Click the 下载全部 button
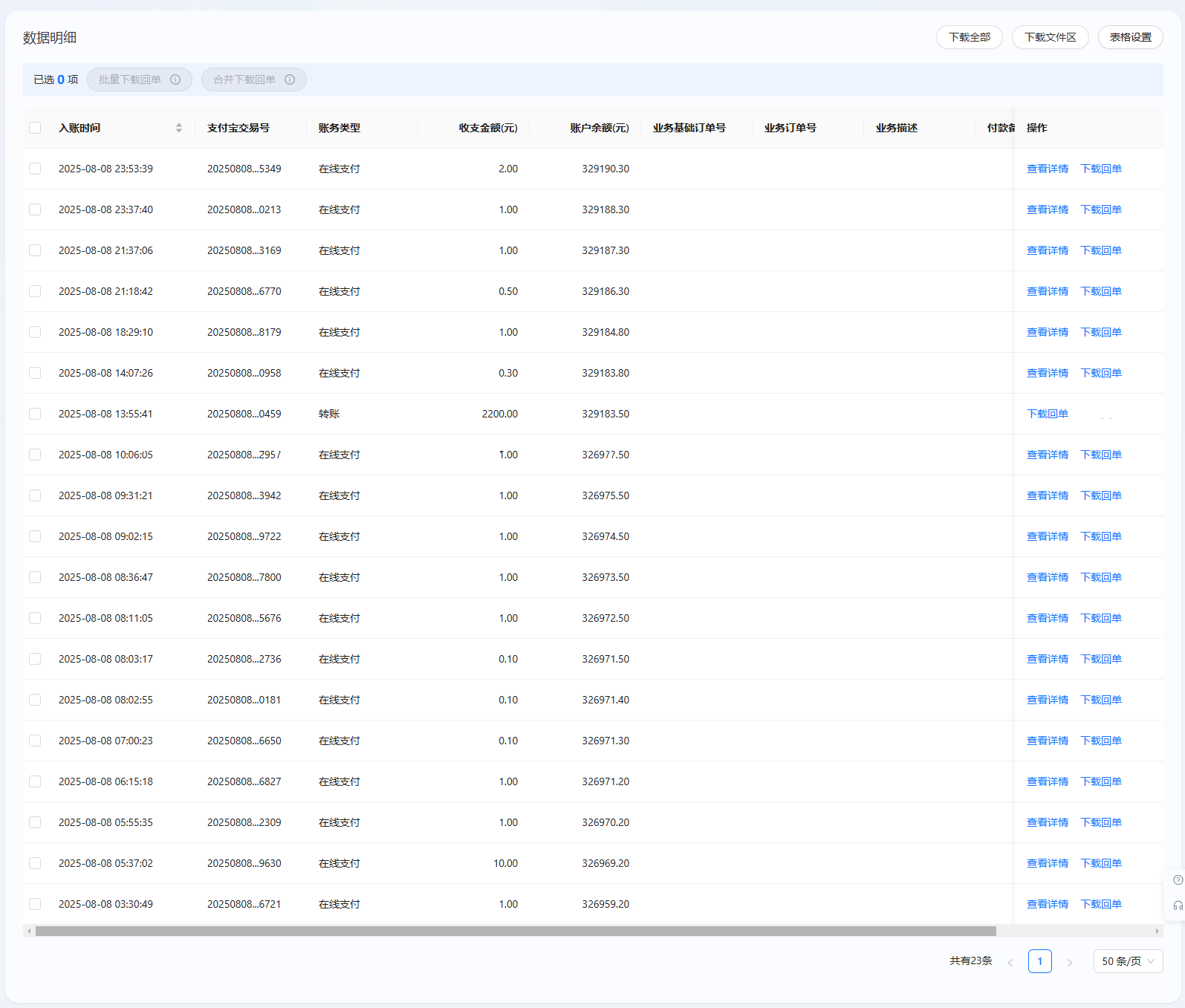This screenshot has height=1008, width=1185. [970, 37]
